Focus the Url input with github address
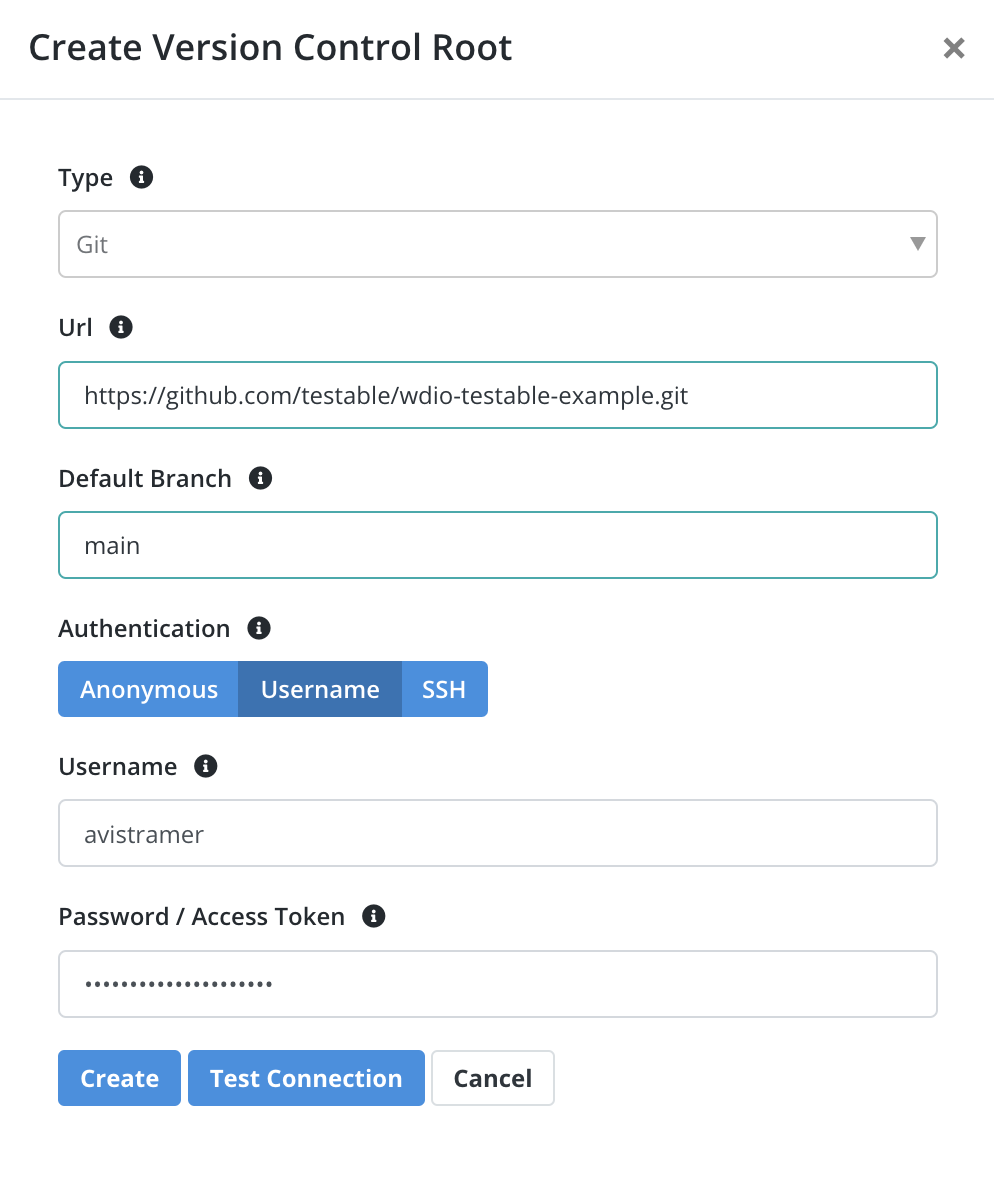 point(497,395)
